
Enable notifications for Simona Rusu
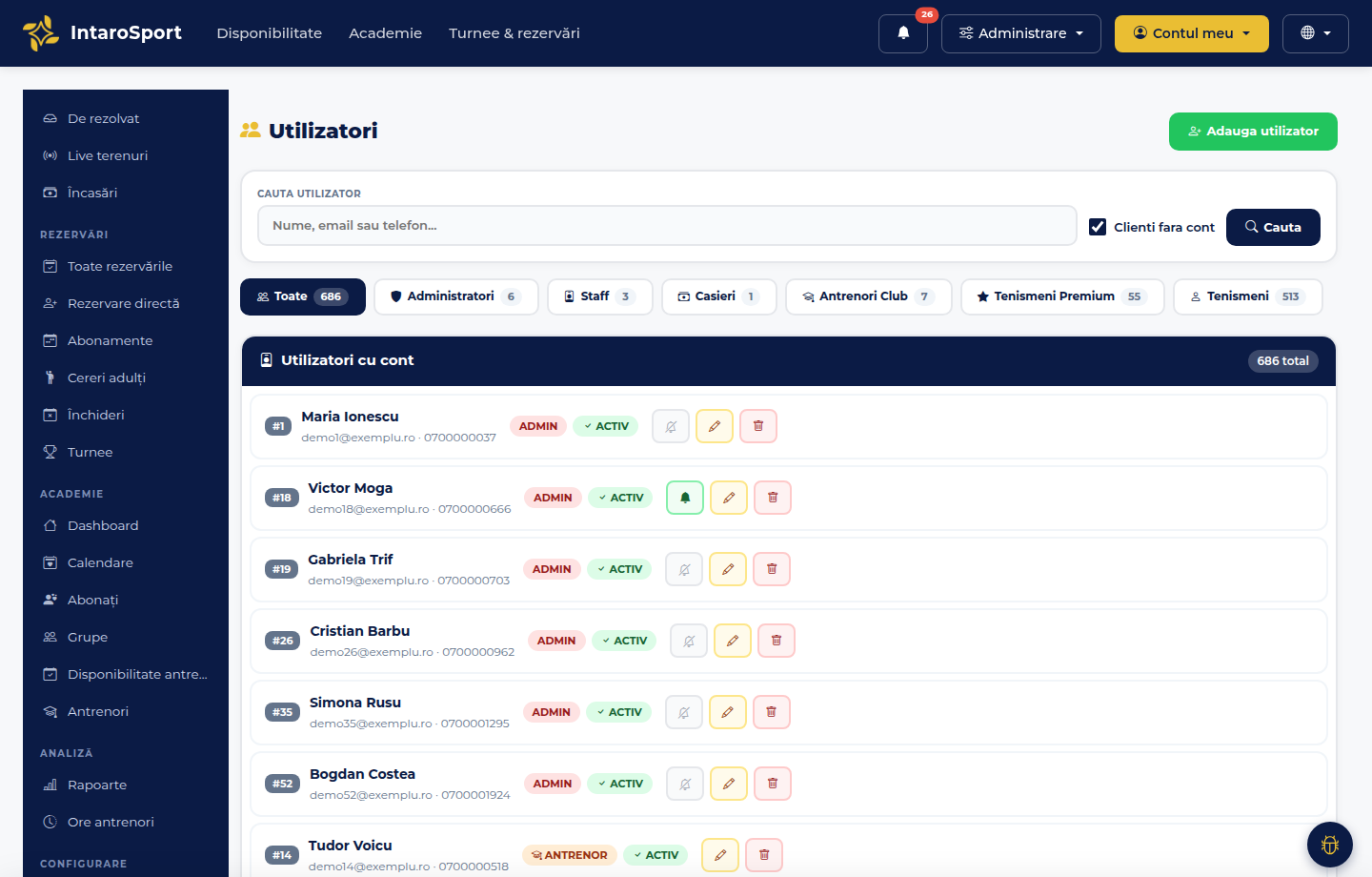click(x=684, y=712)
